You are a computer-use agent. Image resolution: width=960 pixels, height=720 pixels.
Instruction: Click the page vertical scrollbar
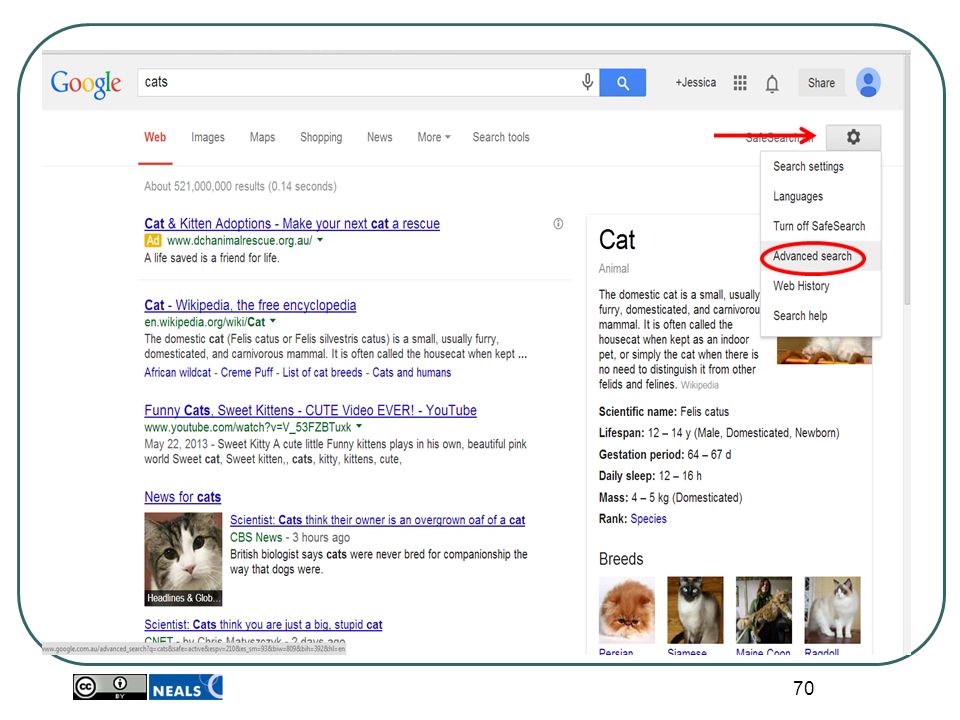[907, 178]
